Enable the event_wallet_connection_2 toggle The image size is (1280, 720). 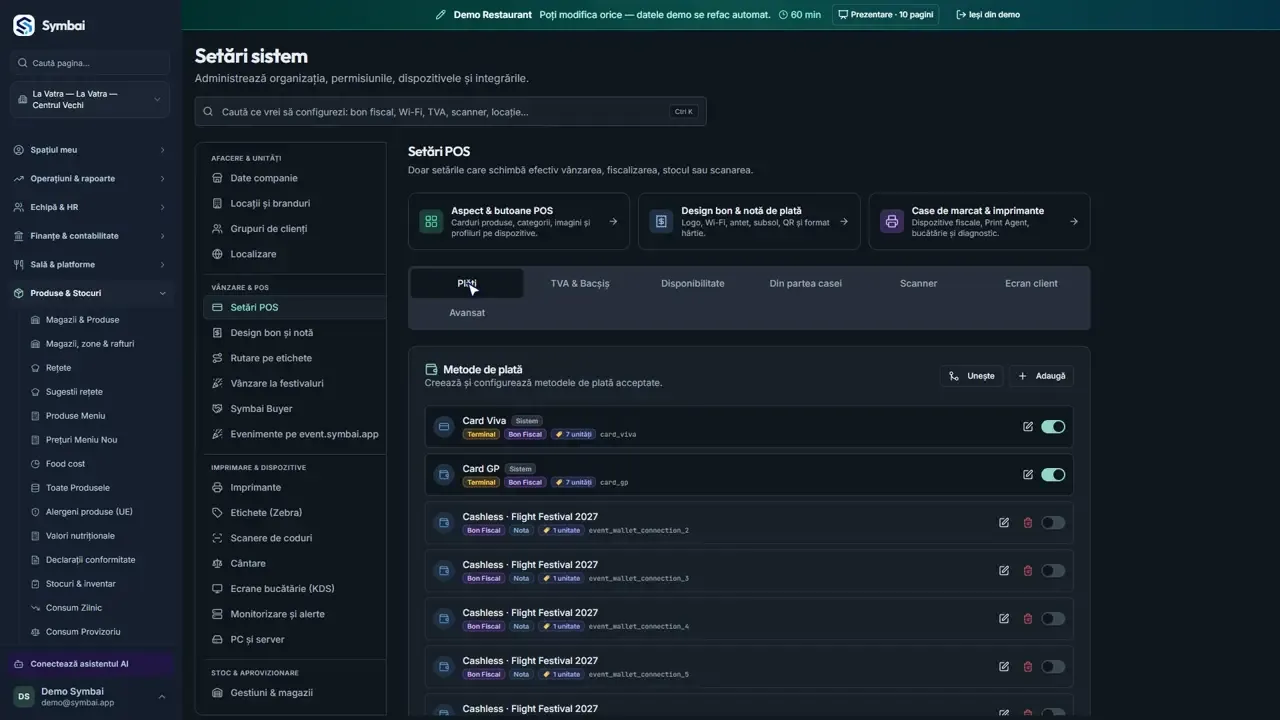point(1053,523)
